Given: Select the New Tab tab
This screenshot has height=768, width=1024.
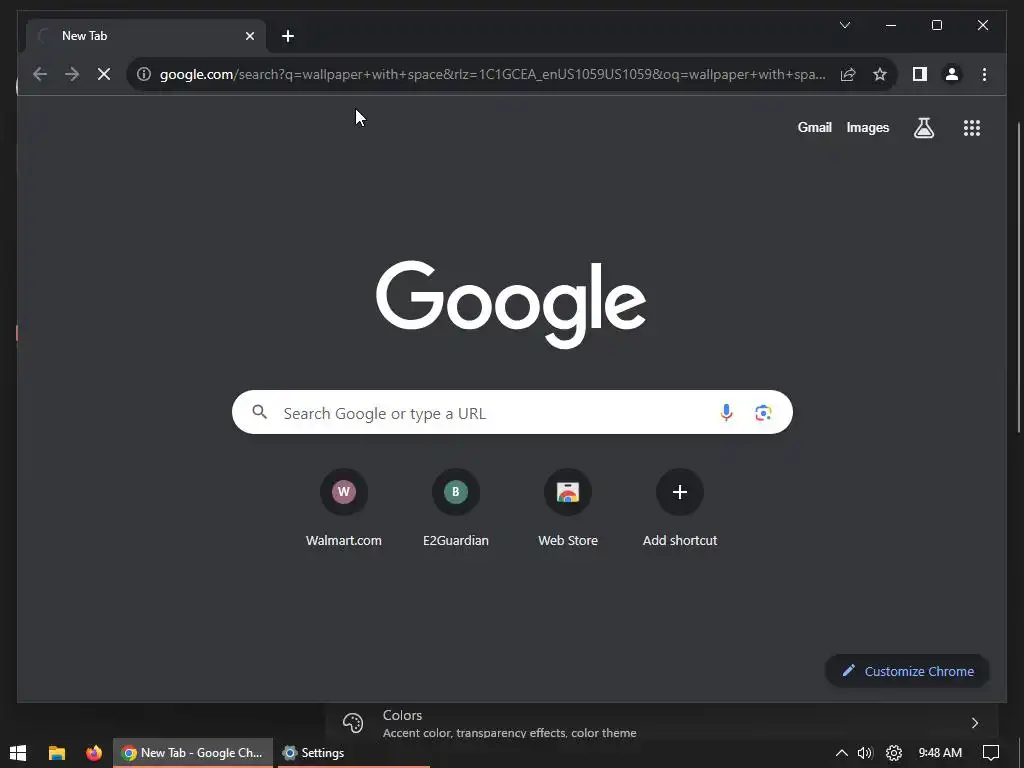Looking at the screenshot, I should pyautogui.click(x=146, y=37).
